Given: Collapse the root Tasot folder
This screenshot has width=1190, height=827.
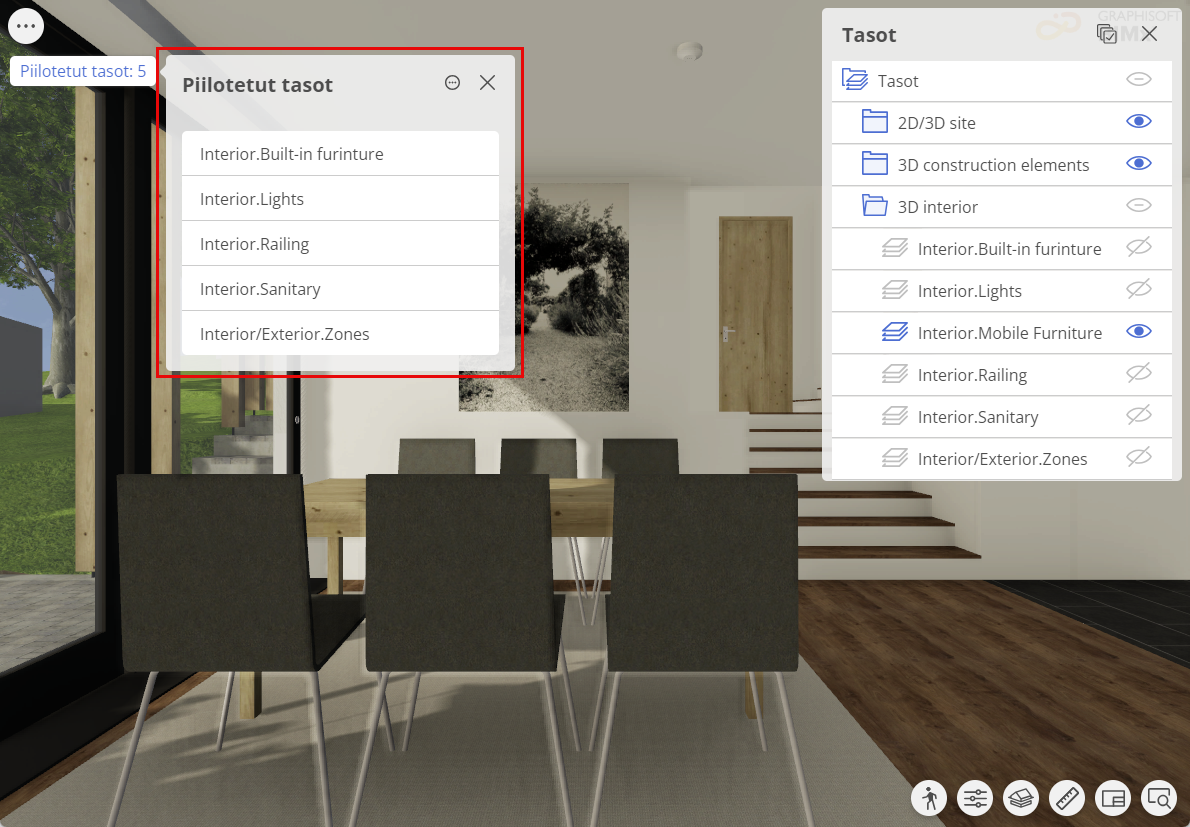Looking at the screenshot, I should 855,80.
